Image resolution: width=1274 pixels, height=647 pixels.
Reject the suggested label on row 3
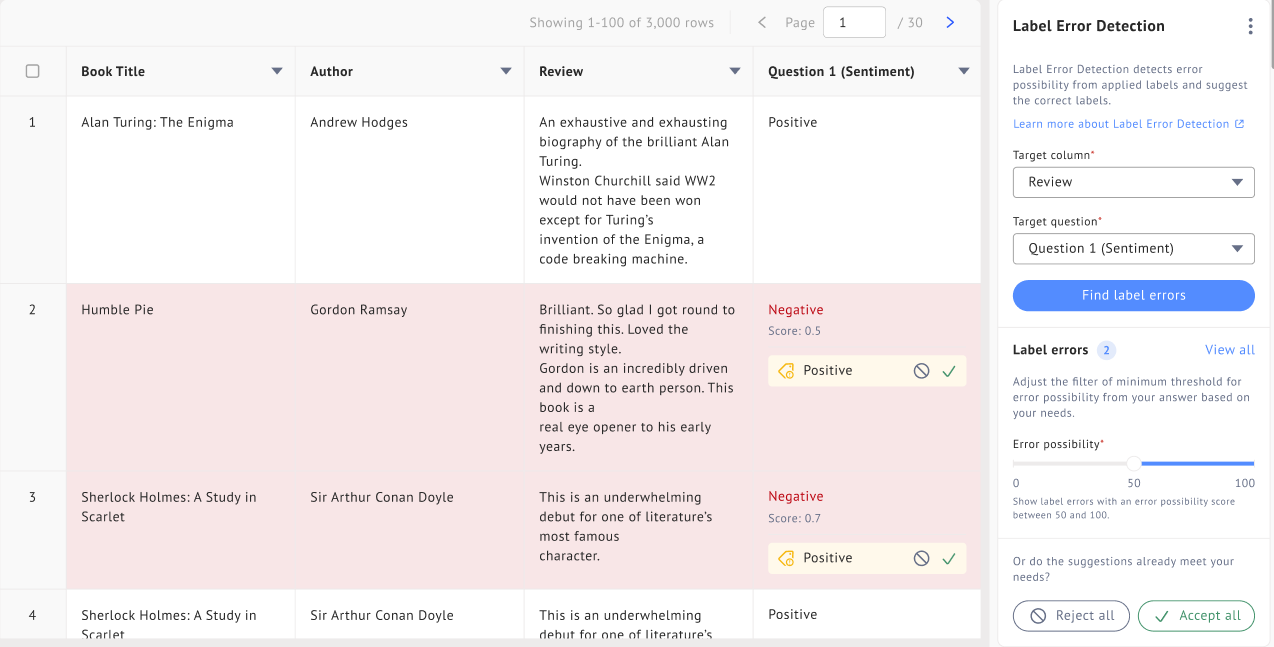(921, 557)
